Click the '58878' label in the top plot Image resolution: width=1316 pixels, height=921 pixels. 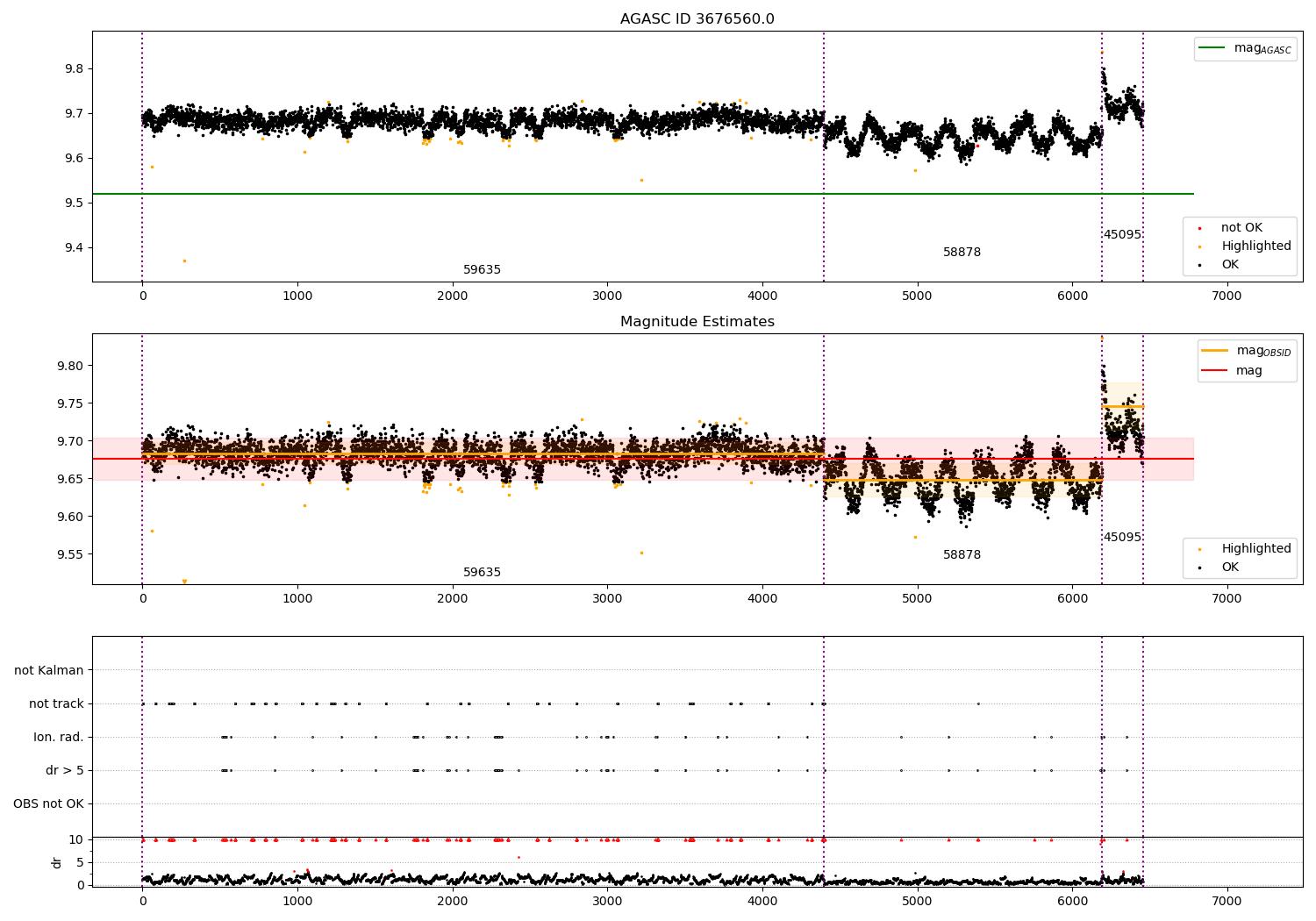click(962, 253)
